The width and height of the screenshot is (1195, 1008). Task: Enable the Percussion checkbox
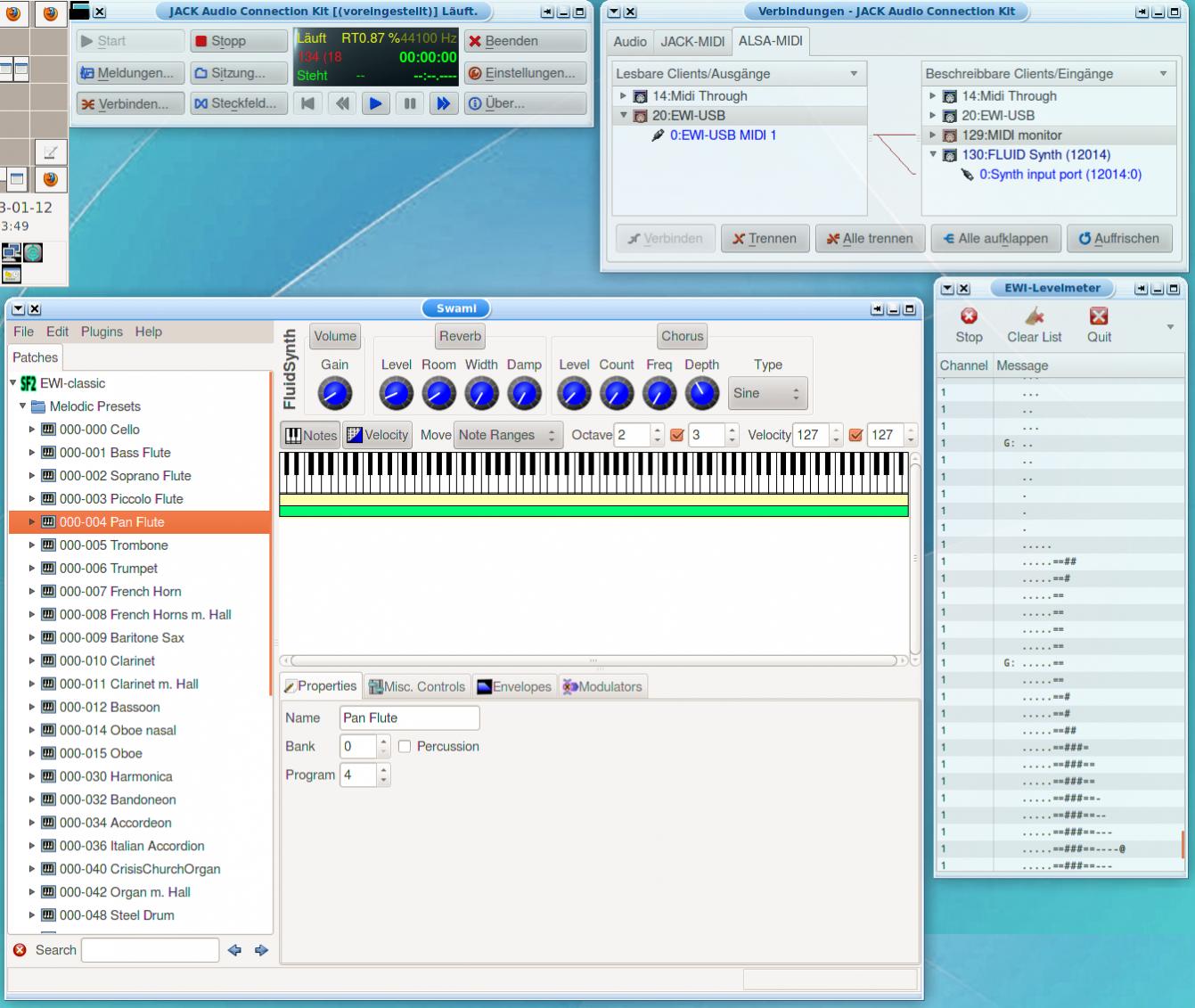click(405, 747)
